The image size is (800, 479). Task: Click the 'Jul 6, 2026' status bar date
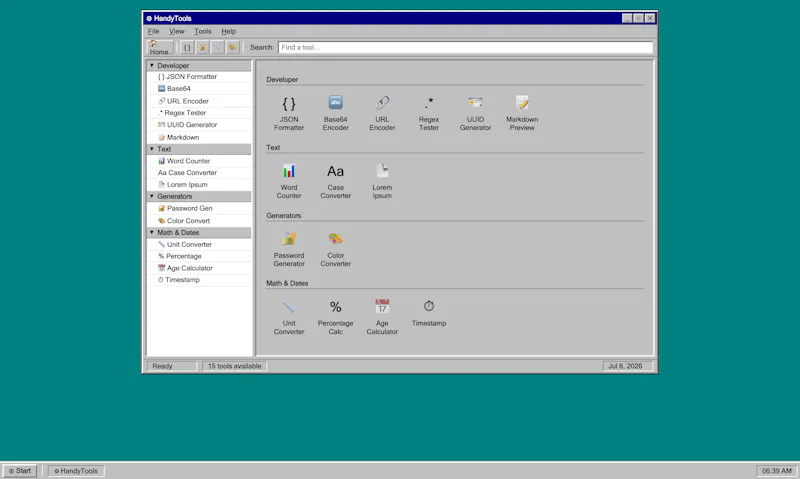[628, 366]
